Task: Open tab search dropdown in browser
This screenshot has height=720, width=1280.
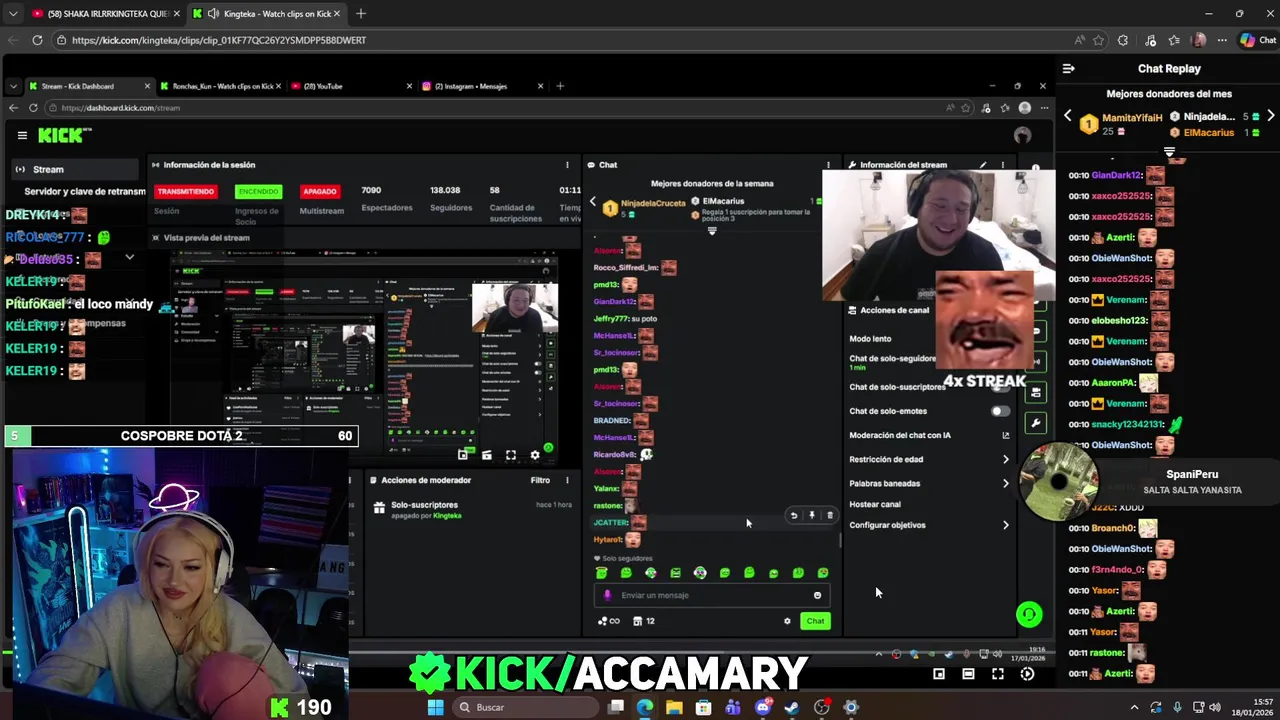Action: 13,13
